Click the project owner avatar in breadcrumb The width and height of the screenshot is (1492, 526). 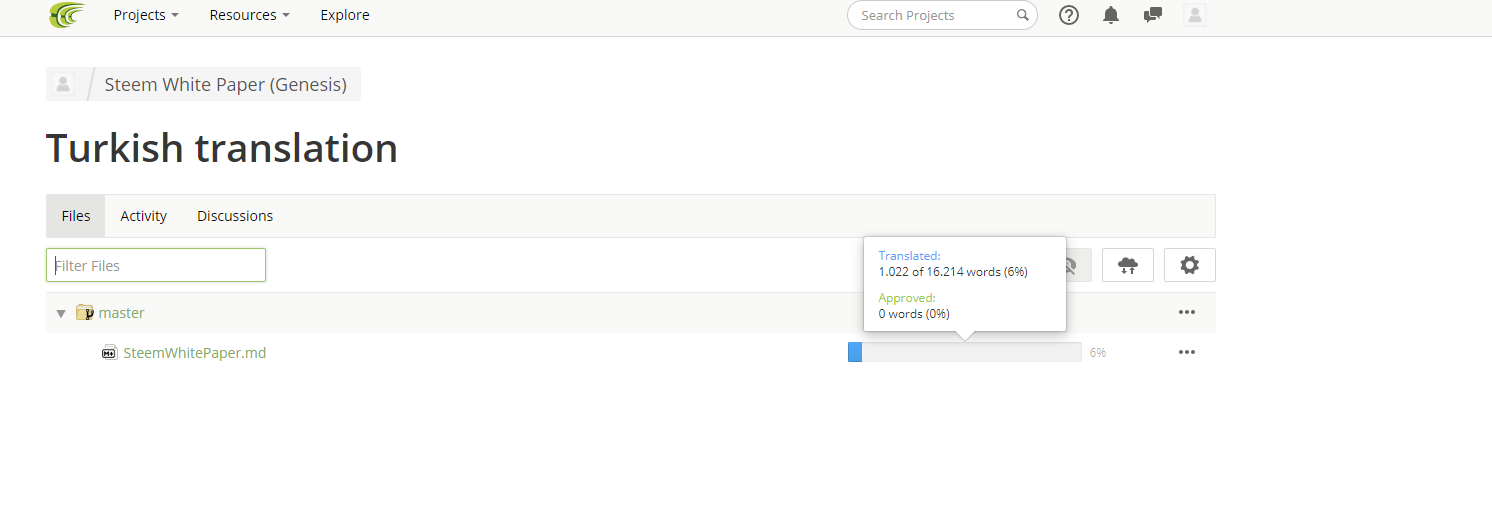[x=62, y=84]
